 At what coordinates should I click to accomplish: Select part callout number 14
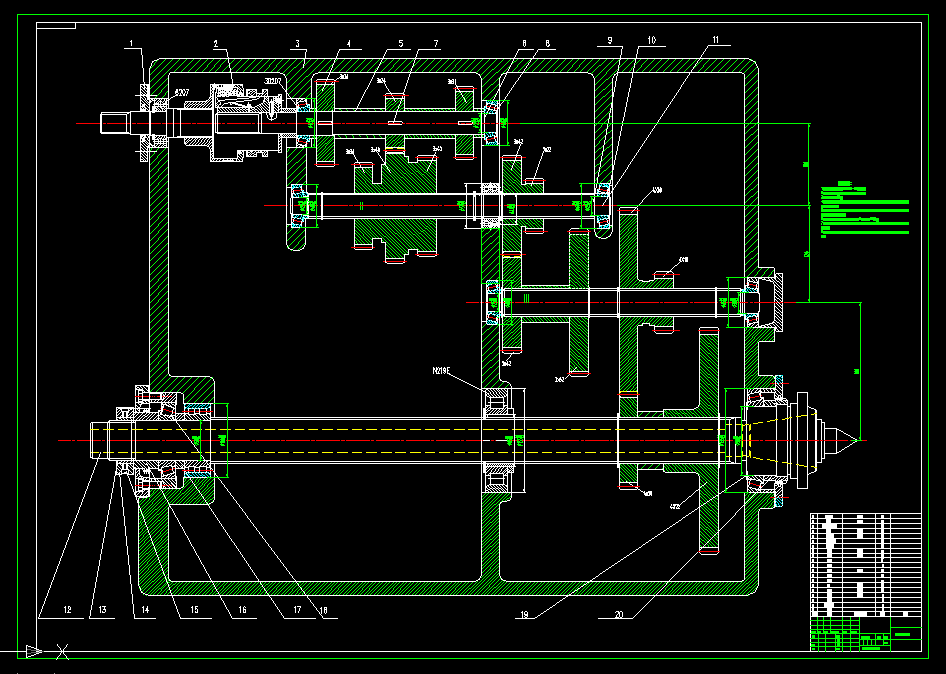145,610
